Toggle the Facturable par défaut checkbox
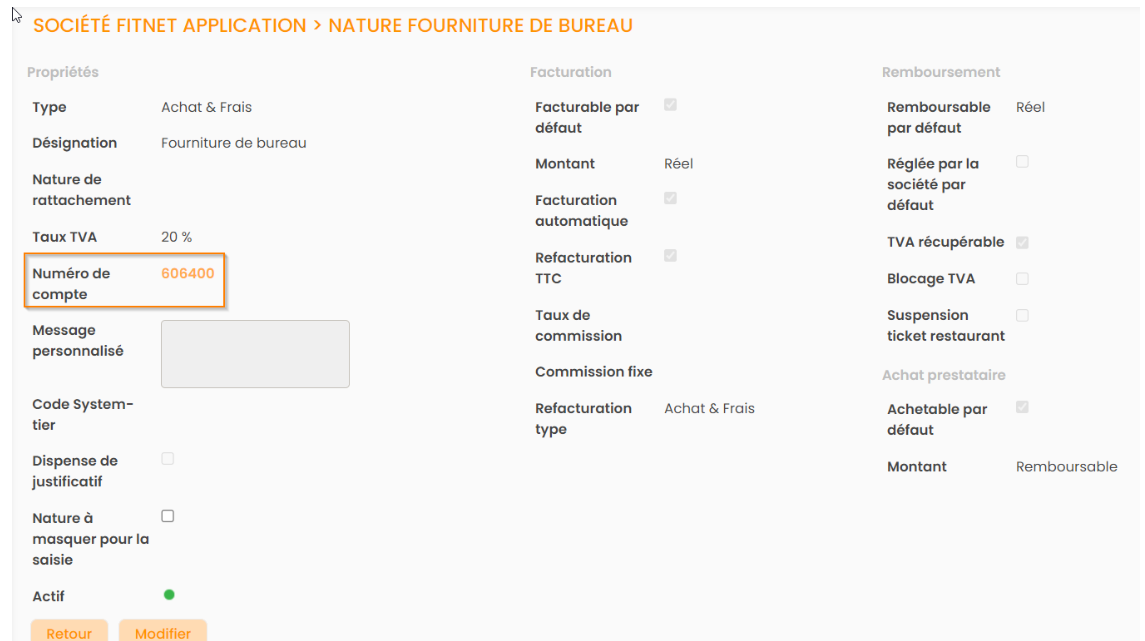The width and height of the screenshot is (1145, 641). (670, 104)
